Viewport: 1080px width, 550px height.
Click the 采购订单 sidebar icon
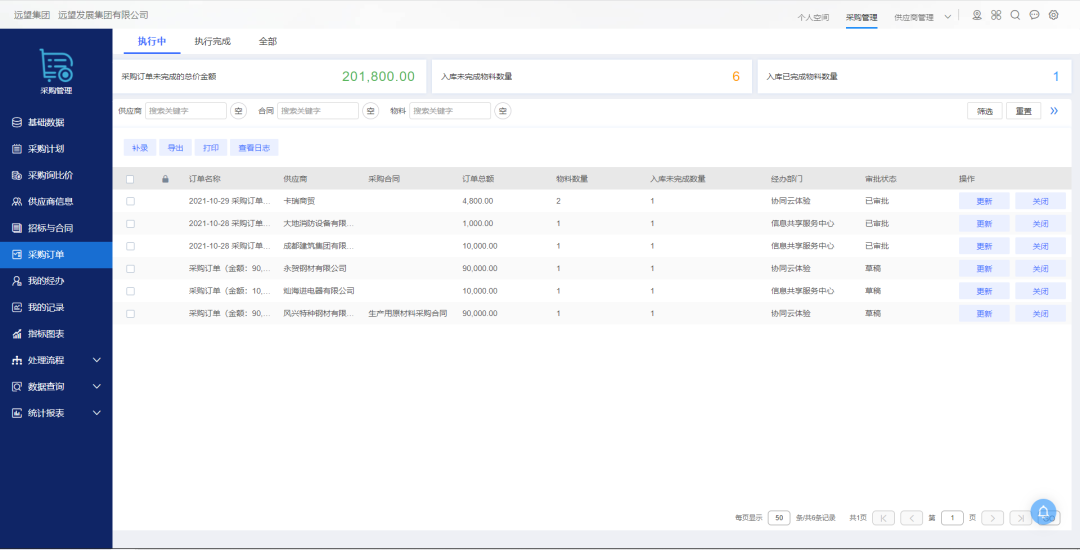(x=17, y=255)
